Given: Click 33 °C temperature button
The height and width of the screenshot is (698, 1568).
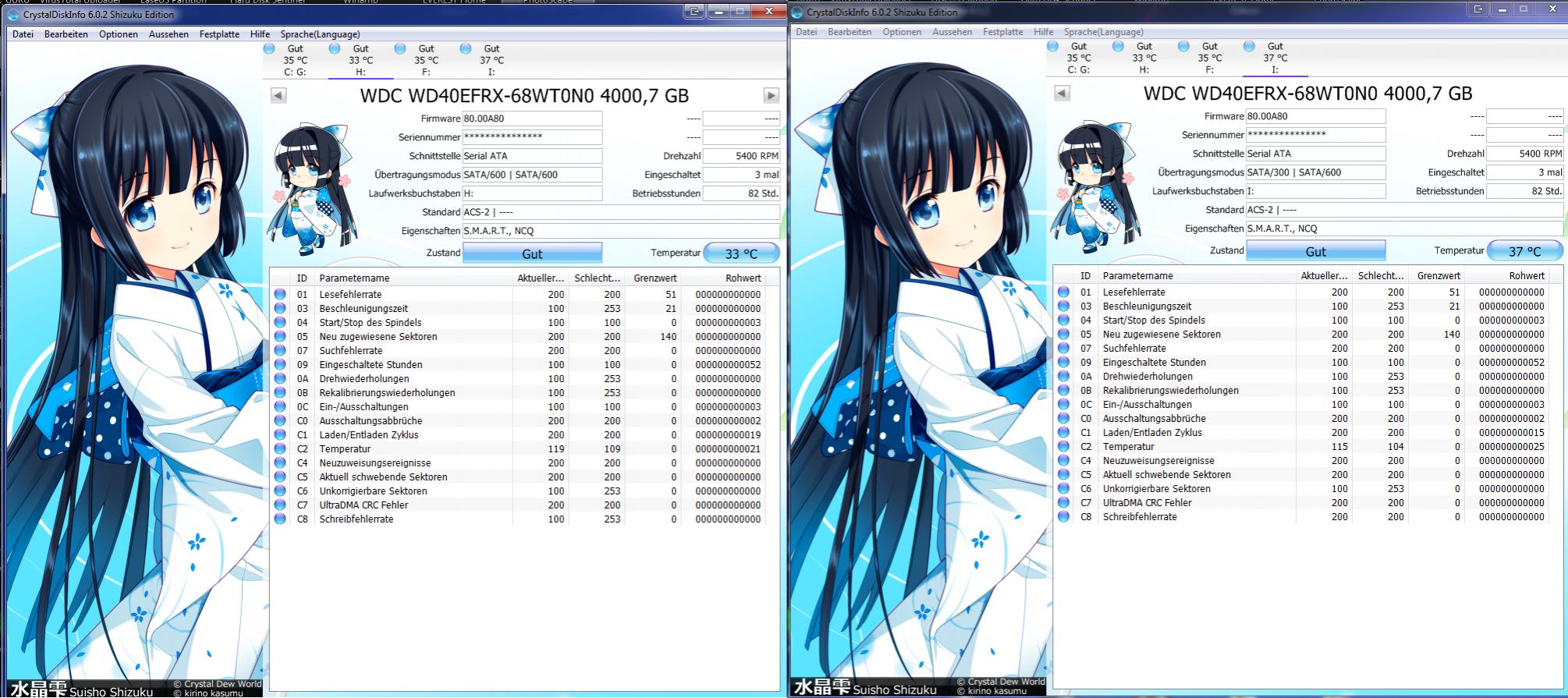Looking at the screenshot, I should click(741, 253).
